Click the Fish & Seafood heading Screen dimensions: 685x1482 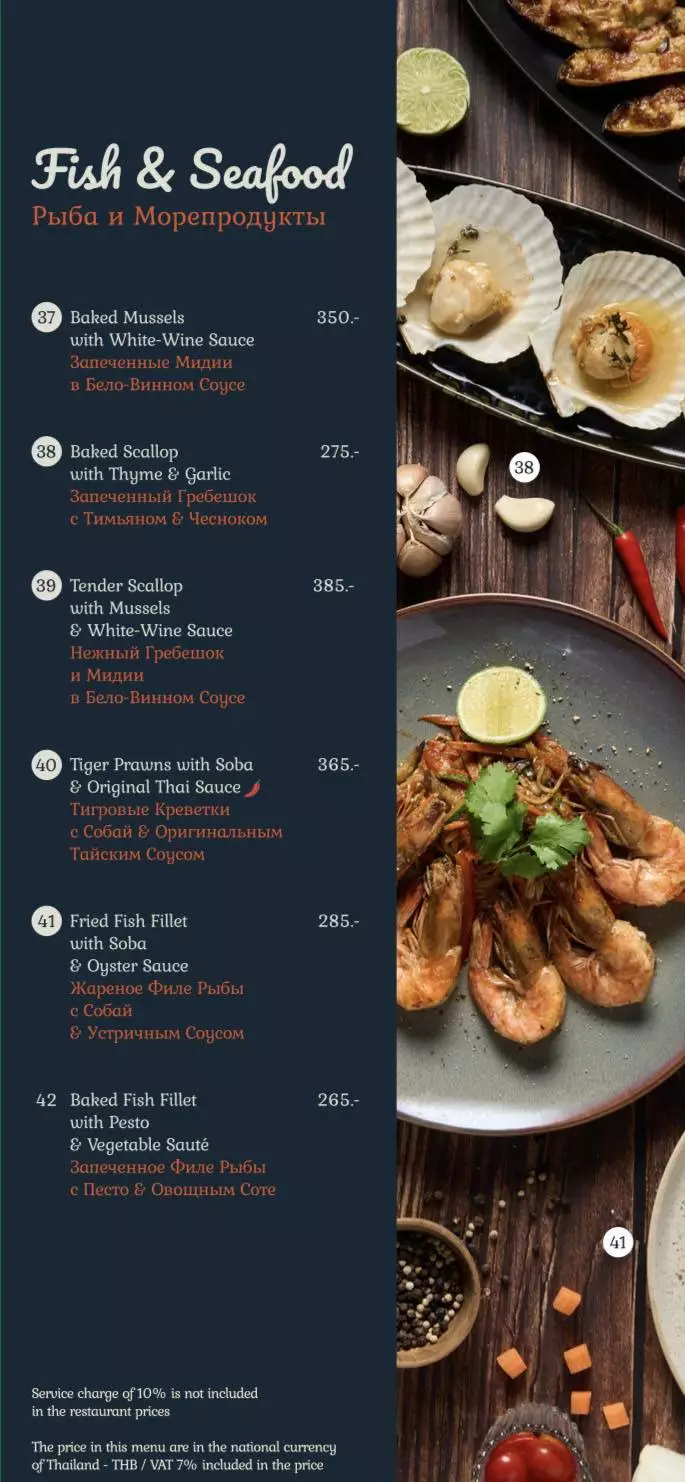click(192, 169)
